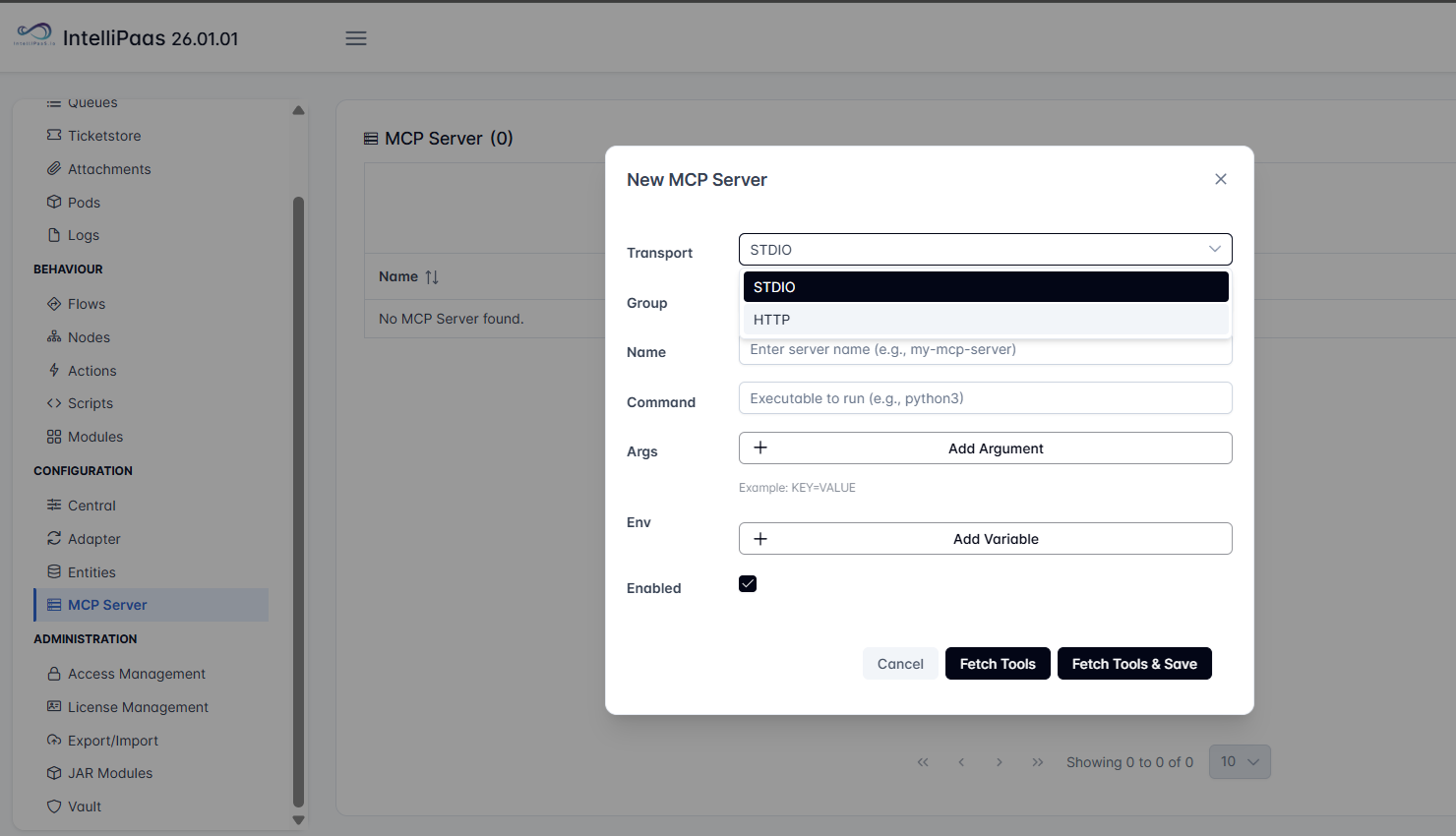Click the Name column sort arrows icon
This screenshot has width=1456, height=836.
pyautogui.click(x=432, y=277)
